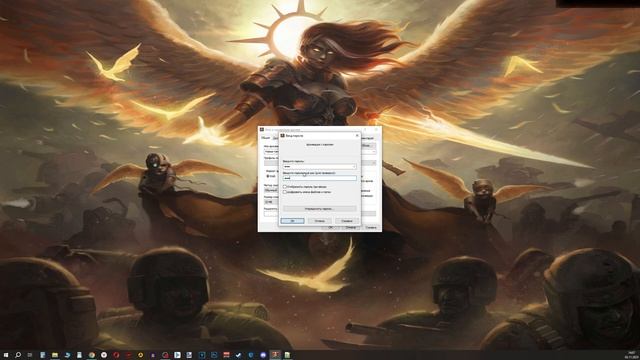Screen dimensions: 640x360
Task: Confirm password with the OK button
Action: click(x=292, y=221)
